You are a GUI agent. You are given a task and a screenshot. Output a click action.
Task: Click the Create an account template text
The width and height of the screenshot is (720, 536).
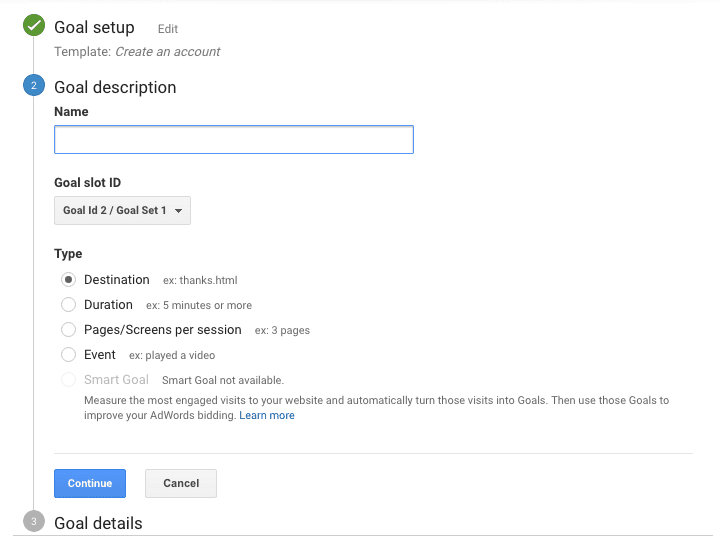[x=167, y=51]
